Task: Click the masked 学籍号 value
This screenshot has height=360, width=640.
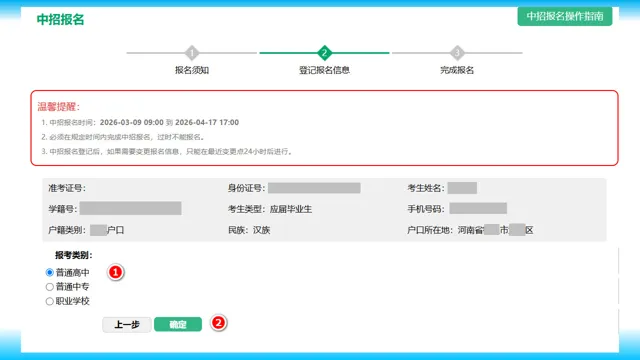Action: click(x=131, y=208)
